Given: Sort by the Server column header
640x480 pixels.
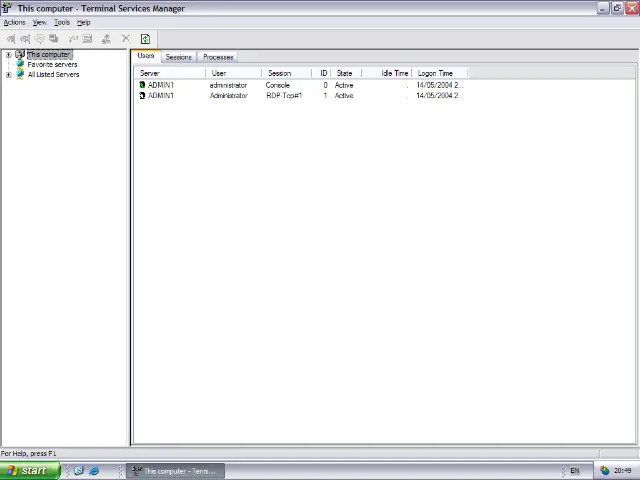Looking at the screenshot, I should tap(171, 73).
